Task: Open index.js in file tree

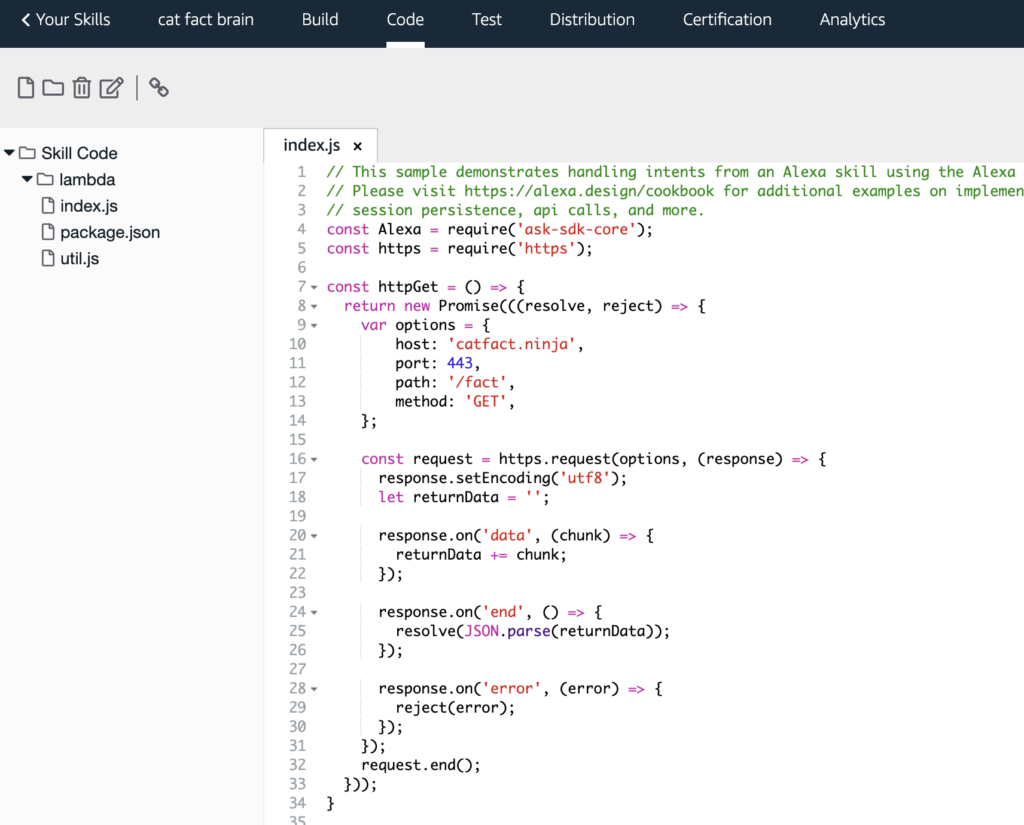Action: 89,206
